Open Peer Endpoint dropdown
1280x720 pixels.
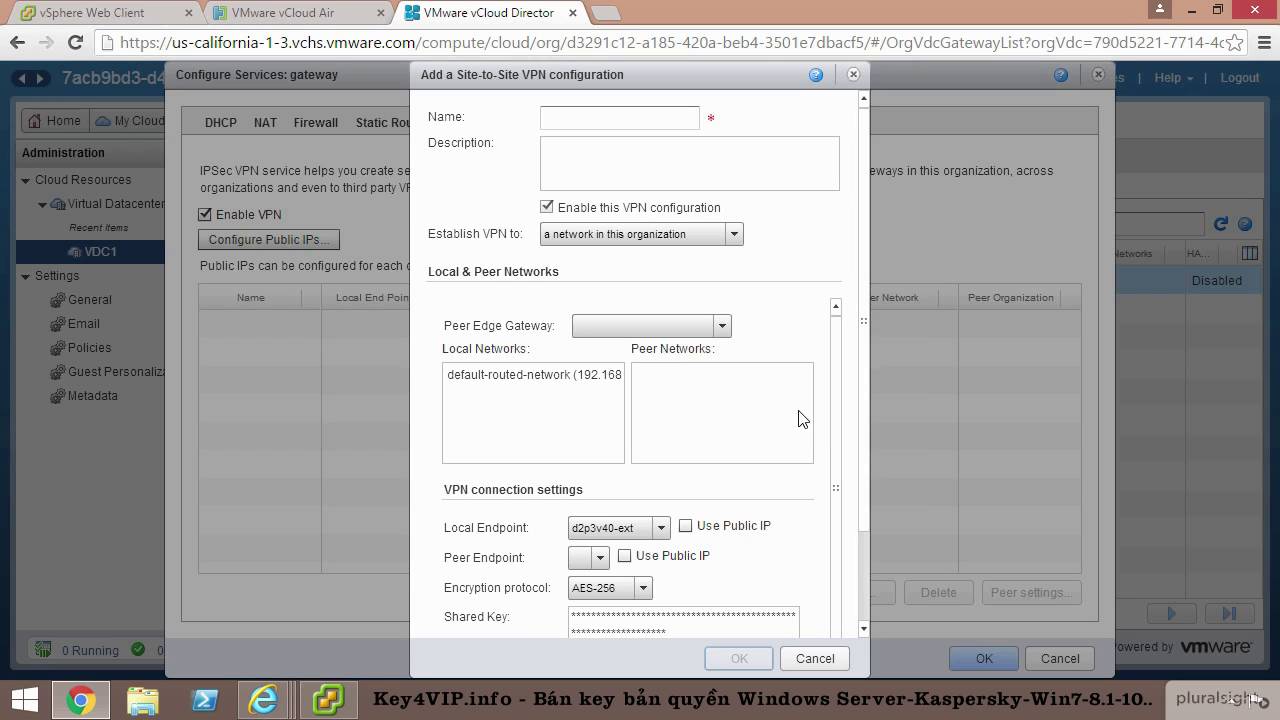point(588,558)
